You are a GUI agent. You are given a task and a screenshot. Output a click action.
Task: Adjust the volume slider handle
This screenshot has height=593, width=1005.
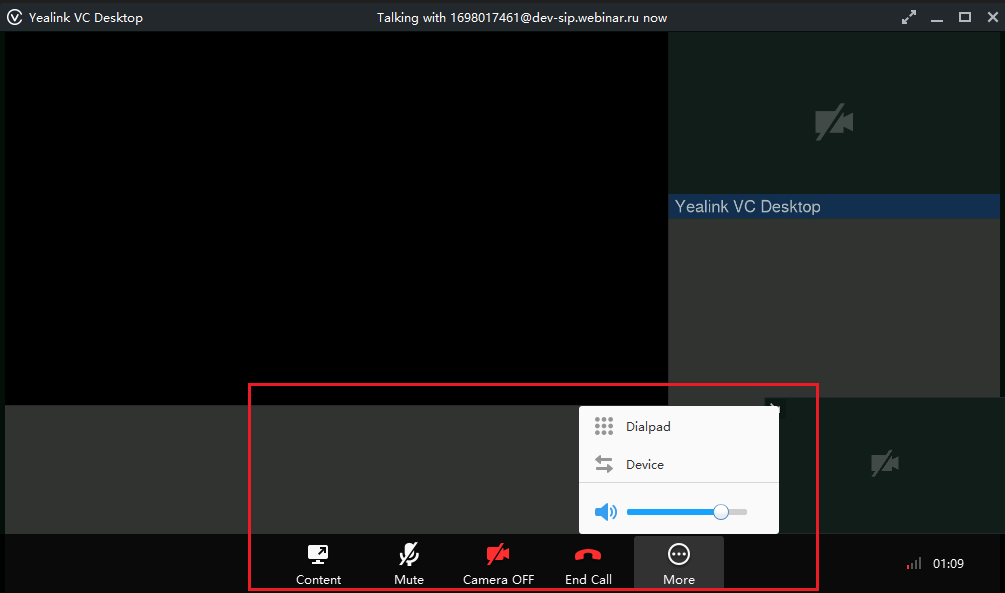[721, 512]
